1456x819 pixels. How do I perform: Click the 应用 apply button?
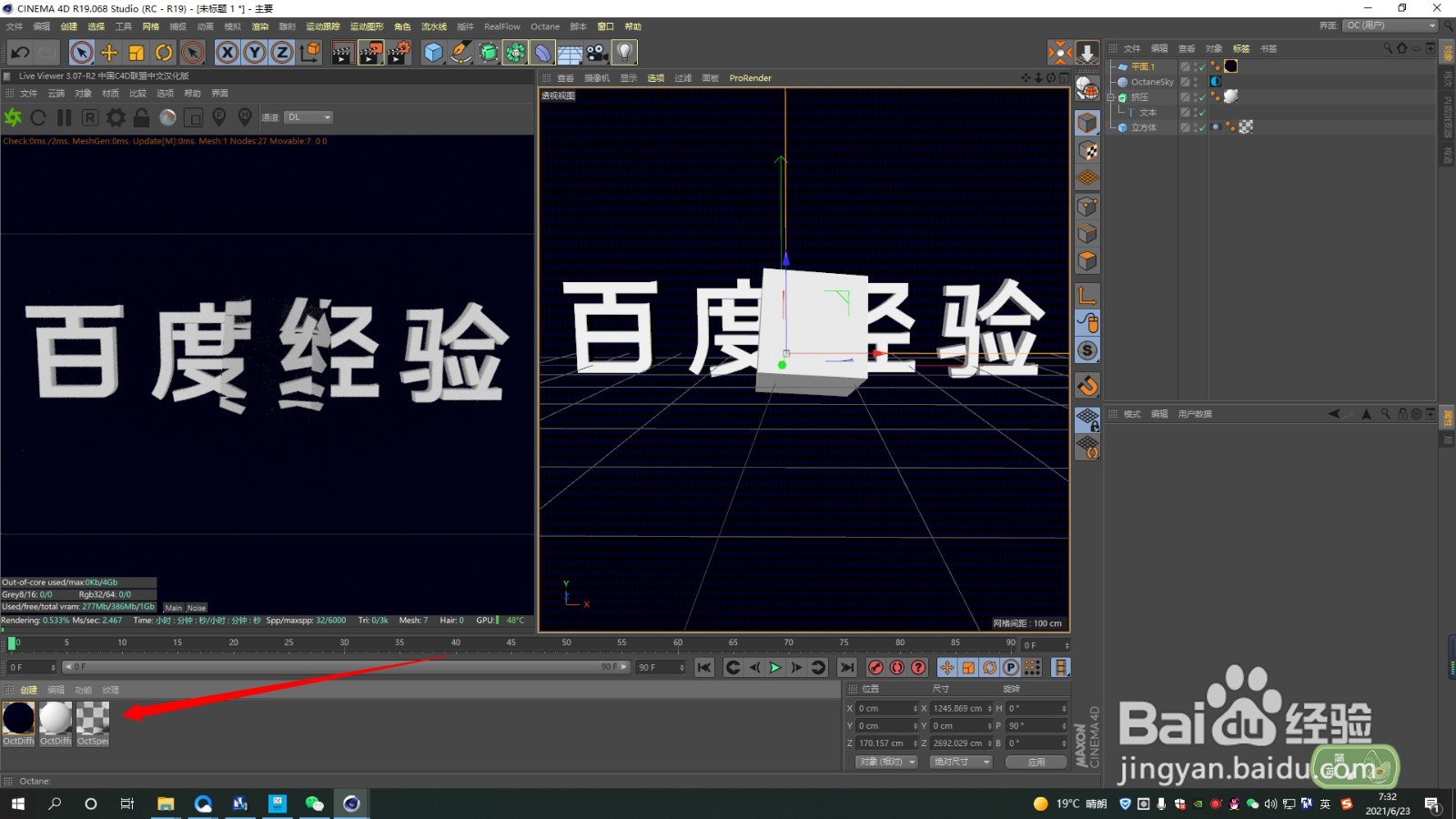(x=1036, y=763)
